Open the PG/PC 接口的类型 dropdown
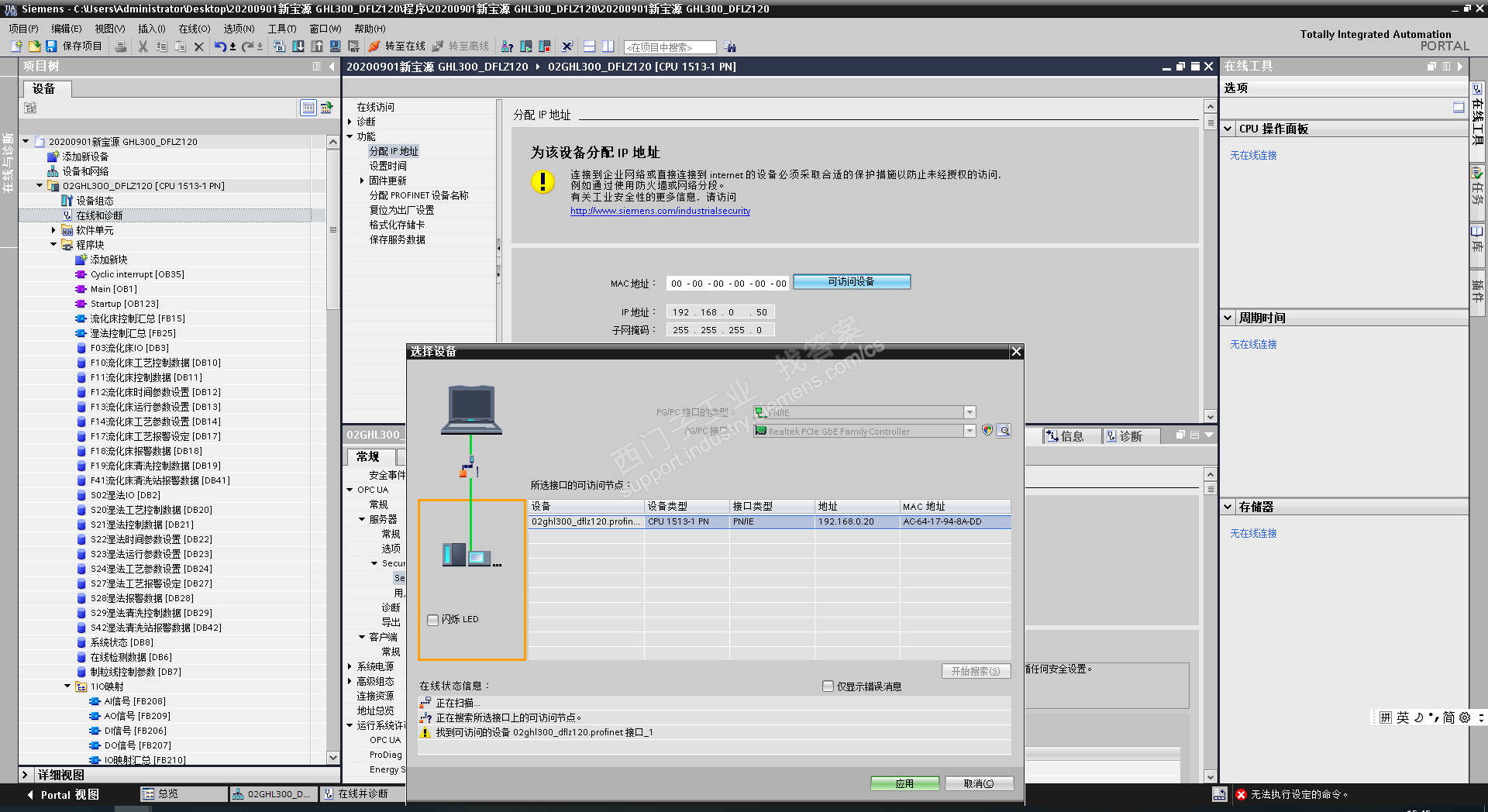Screen dimensions: 1488x812 (970, 412)
